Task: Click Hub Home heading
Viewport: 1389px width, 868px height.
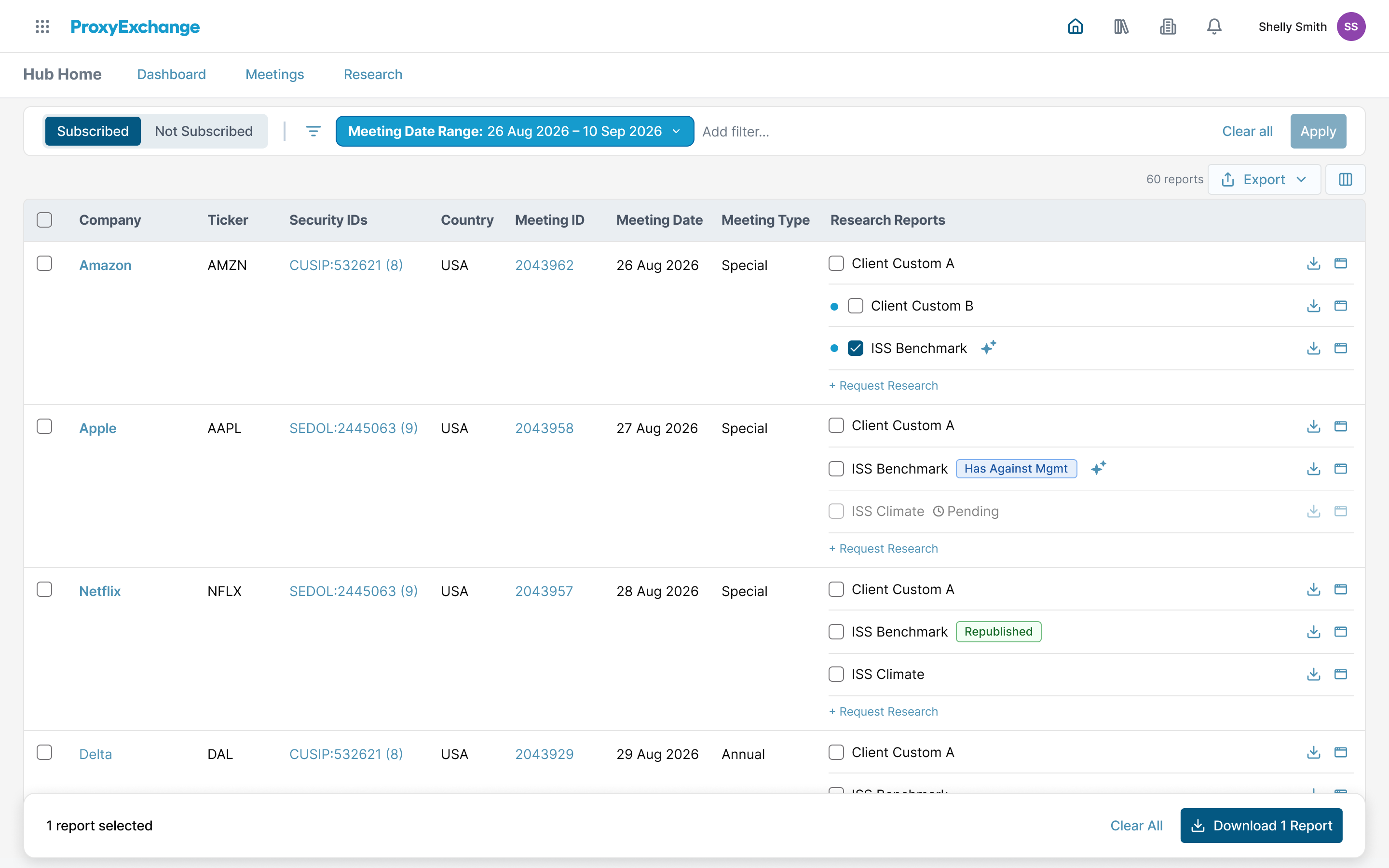Action: coord(62,75)
